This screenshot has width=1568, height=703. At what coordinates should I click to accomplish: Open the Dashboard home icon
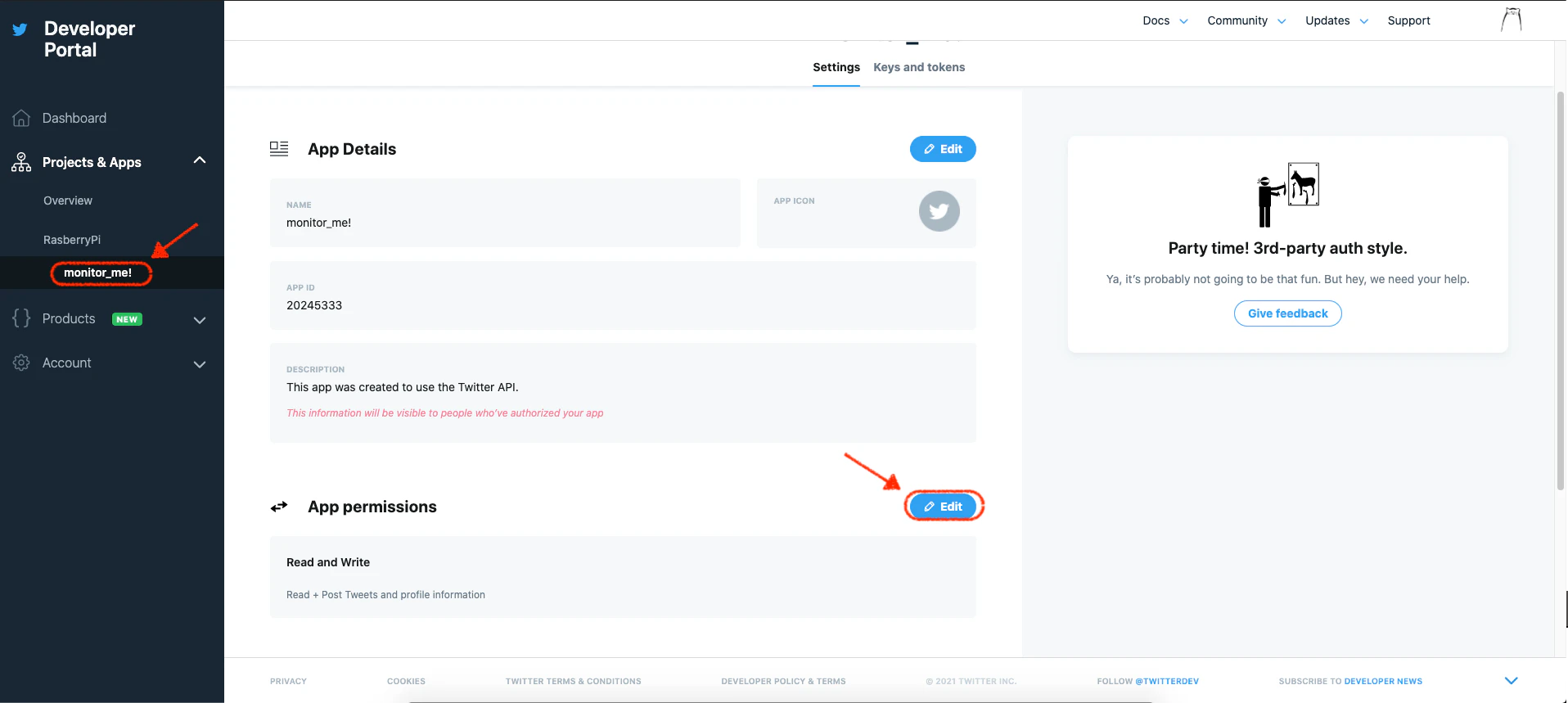point(21,118)
